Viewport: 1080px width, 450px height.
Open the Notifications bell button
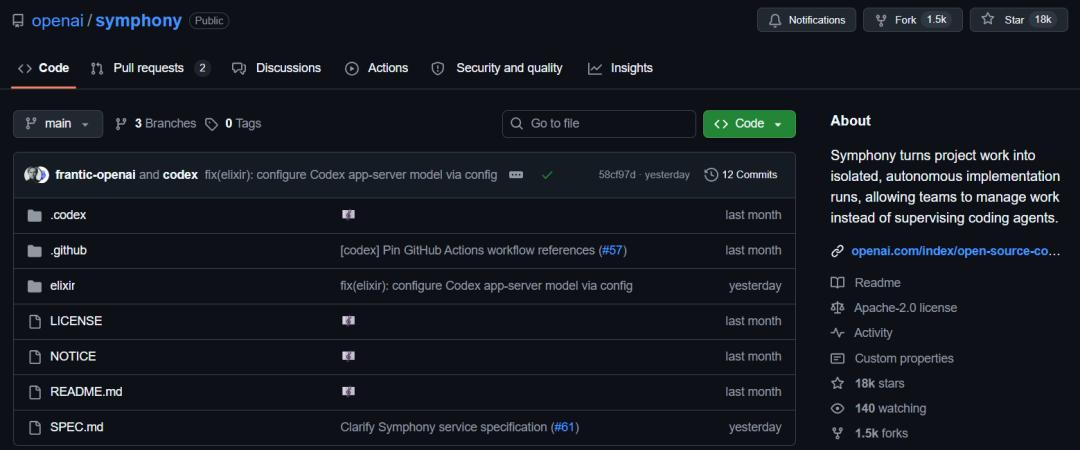point(807,20)
